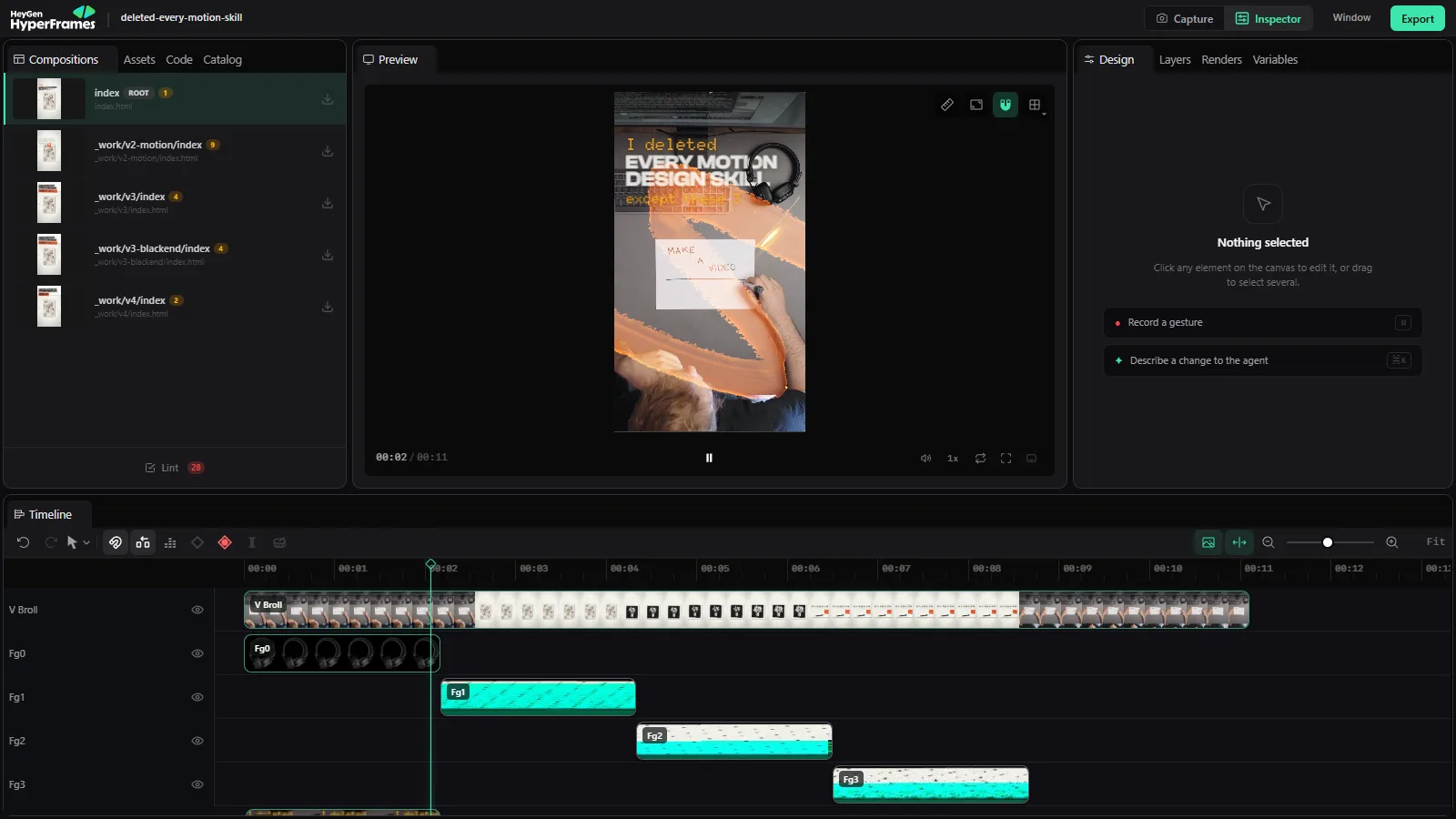Switch to the Code tab
Screen dimensions: 1456x819
coord(179,60)
